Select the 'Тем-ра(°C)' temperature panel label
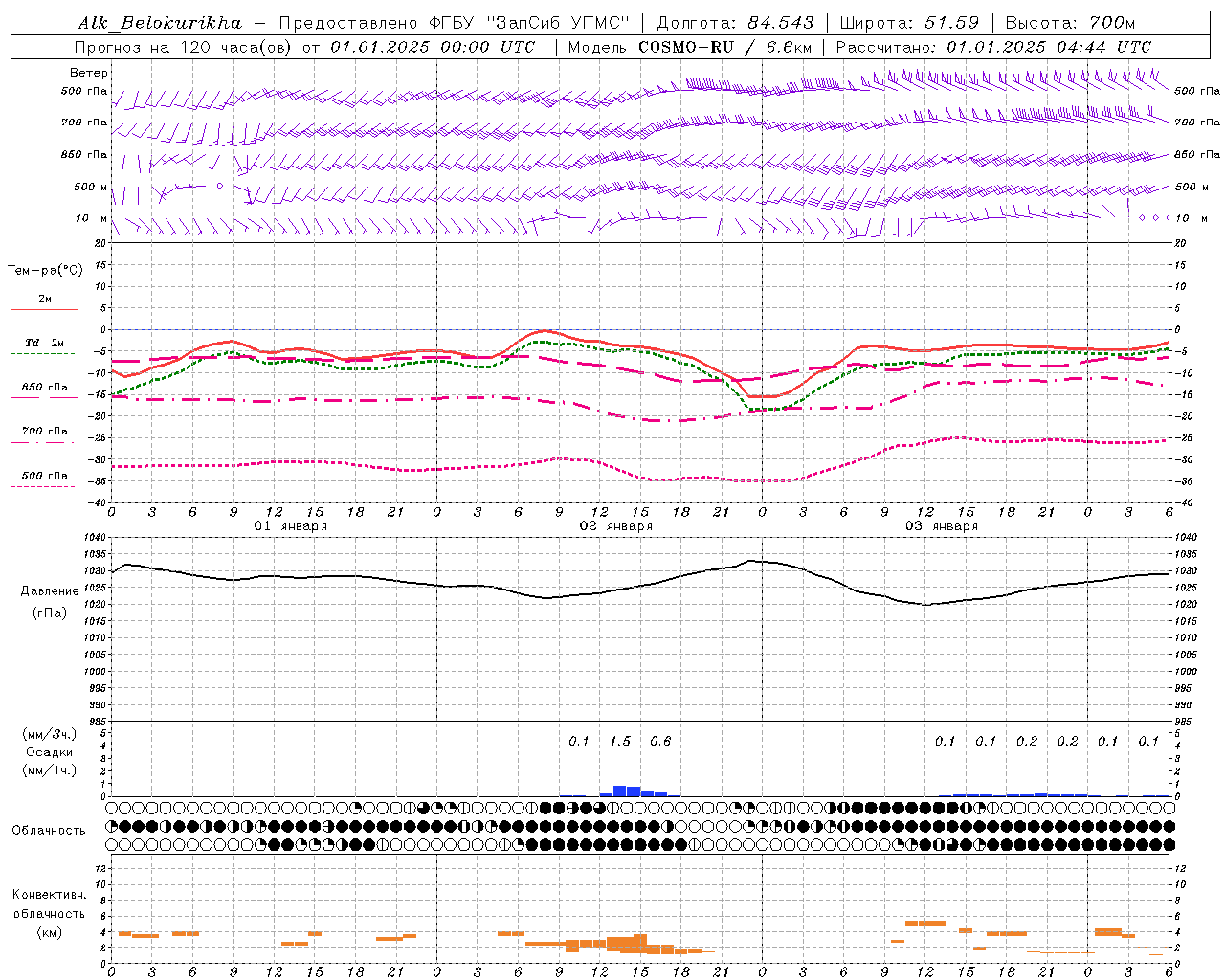 45,271
